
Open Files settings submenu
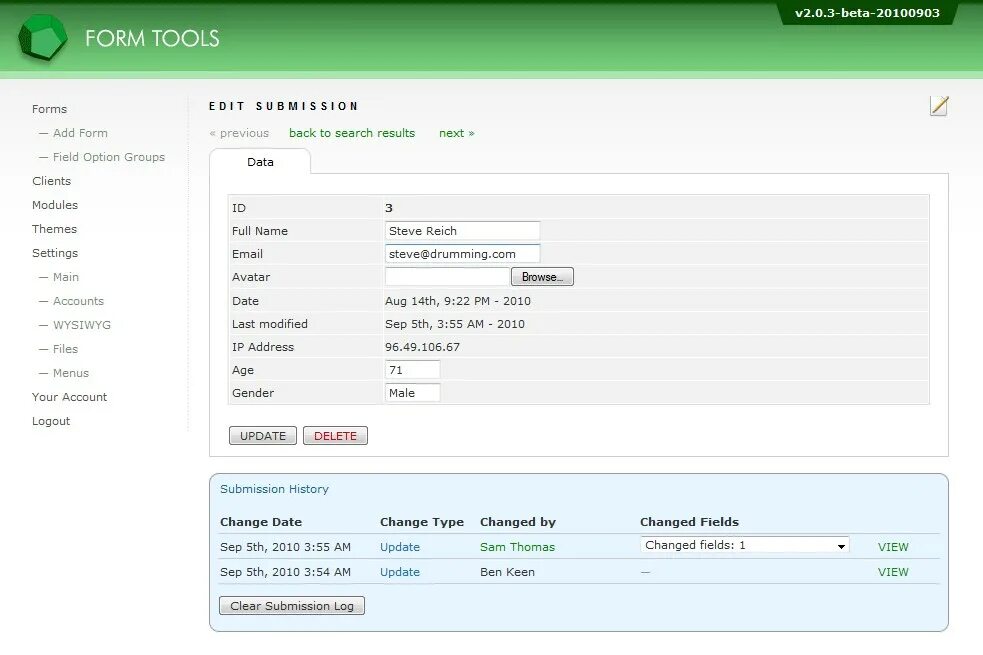[65, 349]
